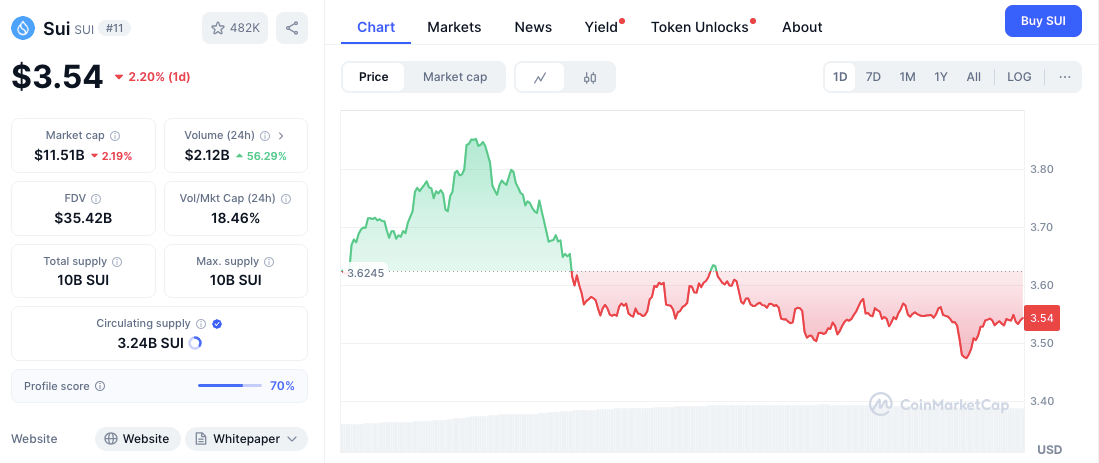1099x463 pixels.
Task: Toggle the LOG scale on chart
Action: 1019,77
